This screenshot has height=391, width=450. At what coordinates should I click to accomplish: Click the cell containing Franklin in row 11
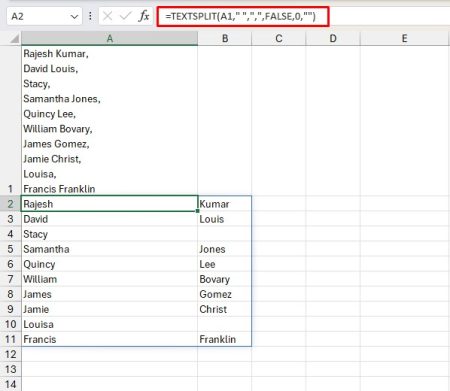coord(225,339)
